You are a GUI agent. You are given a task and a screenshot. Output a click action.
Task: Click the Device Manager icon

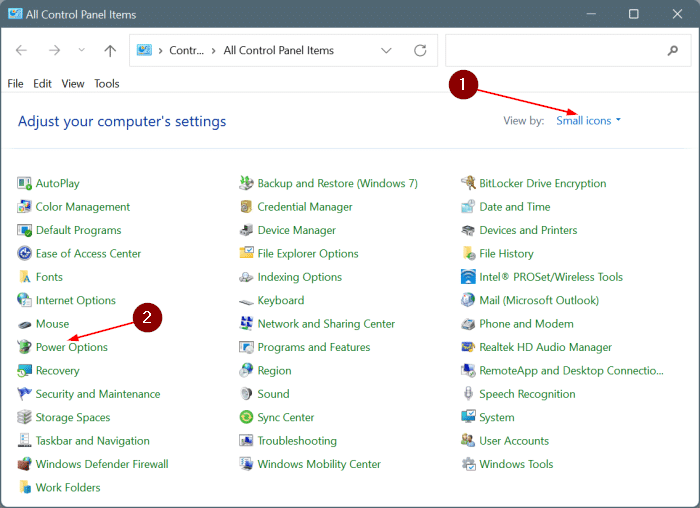tap(246, 230)
